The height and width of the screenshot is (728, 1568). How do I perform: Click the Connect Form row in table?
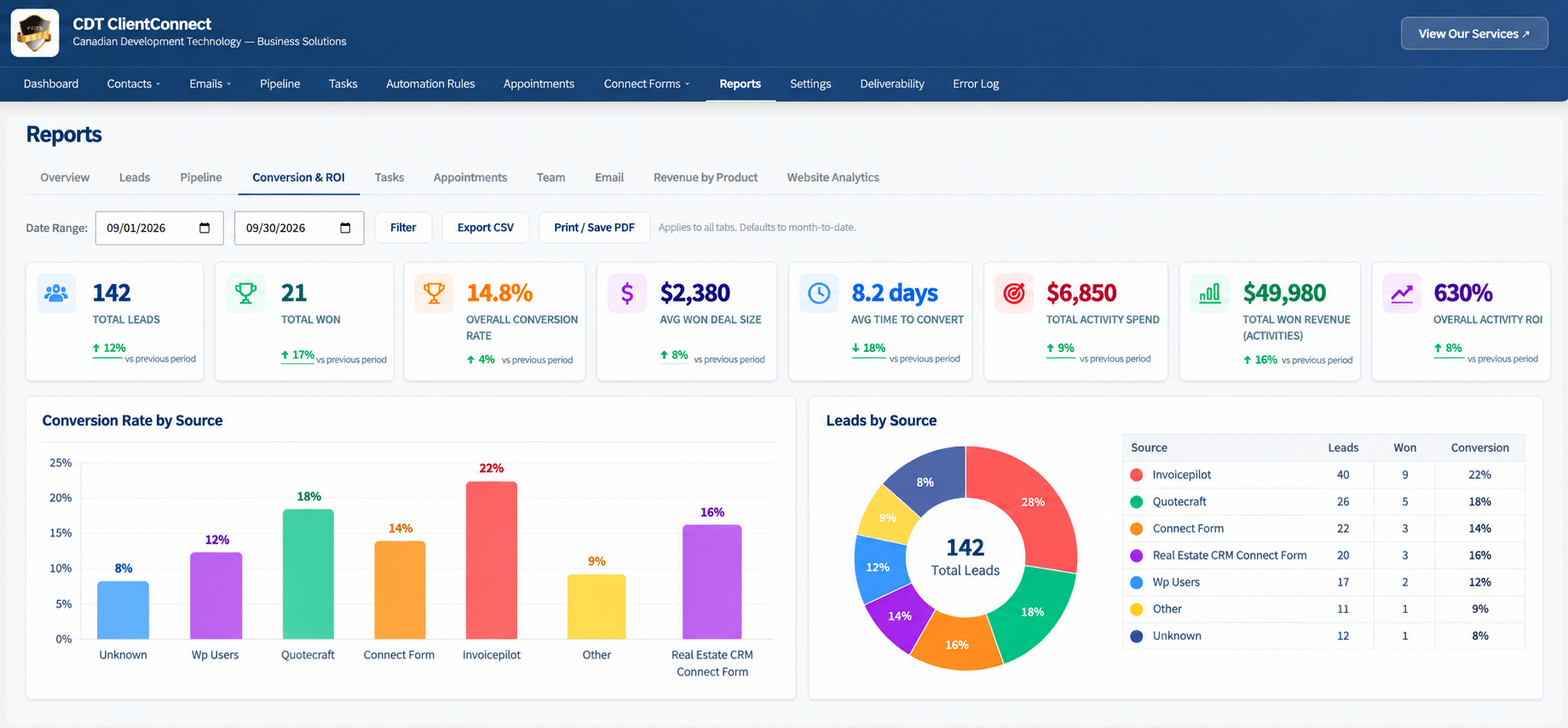point(1323,529)
